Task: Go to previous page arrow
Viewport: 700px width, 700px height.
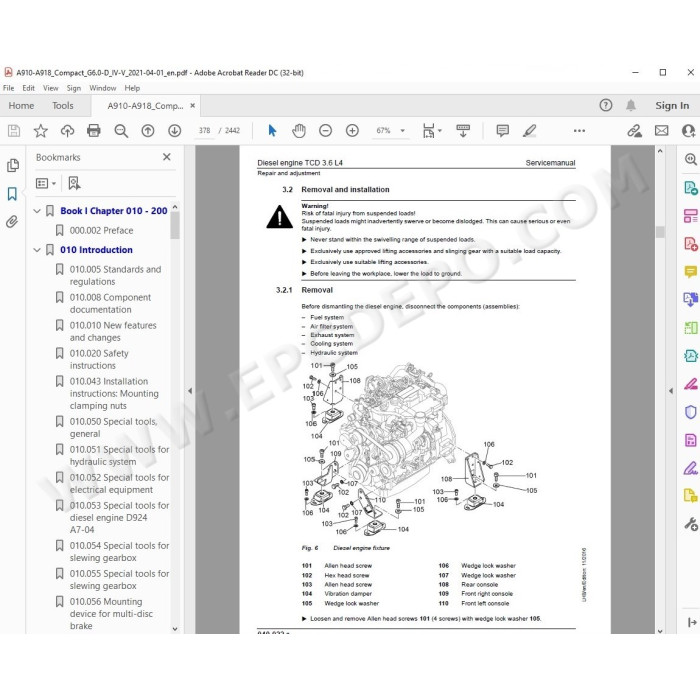Action: click(148, 131)
